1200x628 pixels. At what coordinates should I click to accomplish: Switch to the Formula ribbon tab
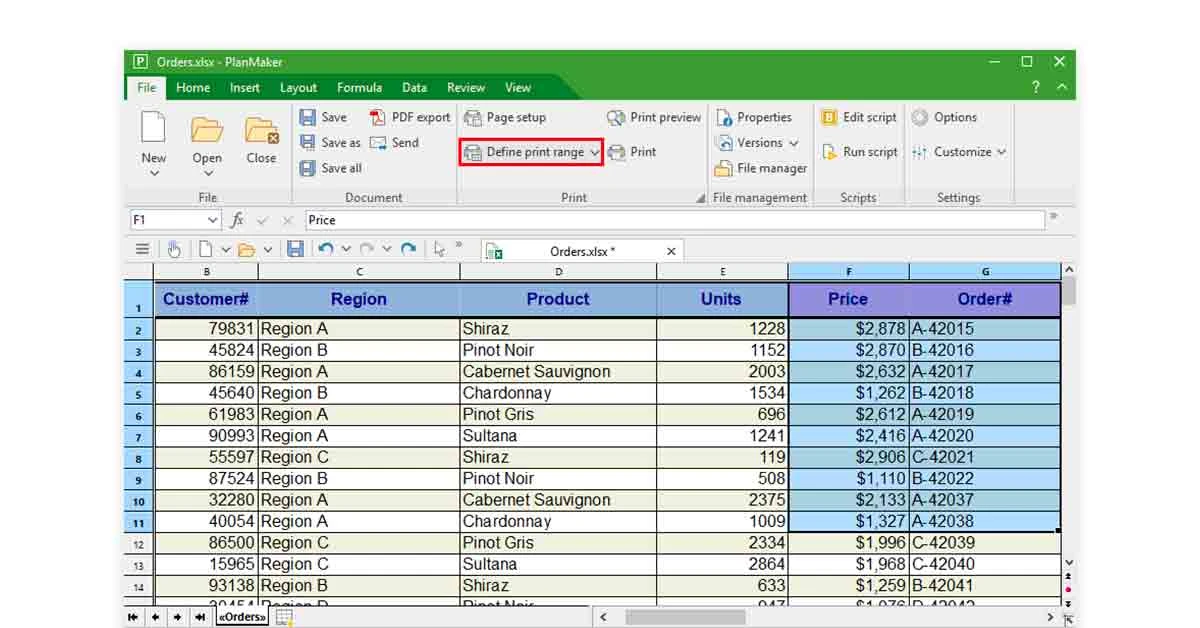(359, 87)
